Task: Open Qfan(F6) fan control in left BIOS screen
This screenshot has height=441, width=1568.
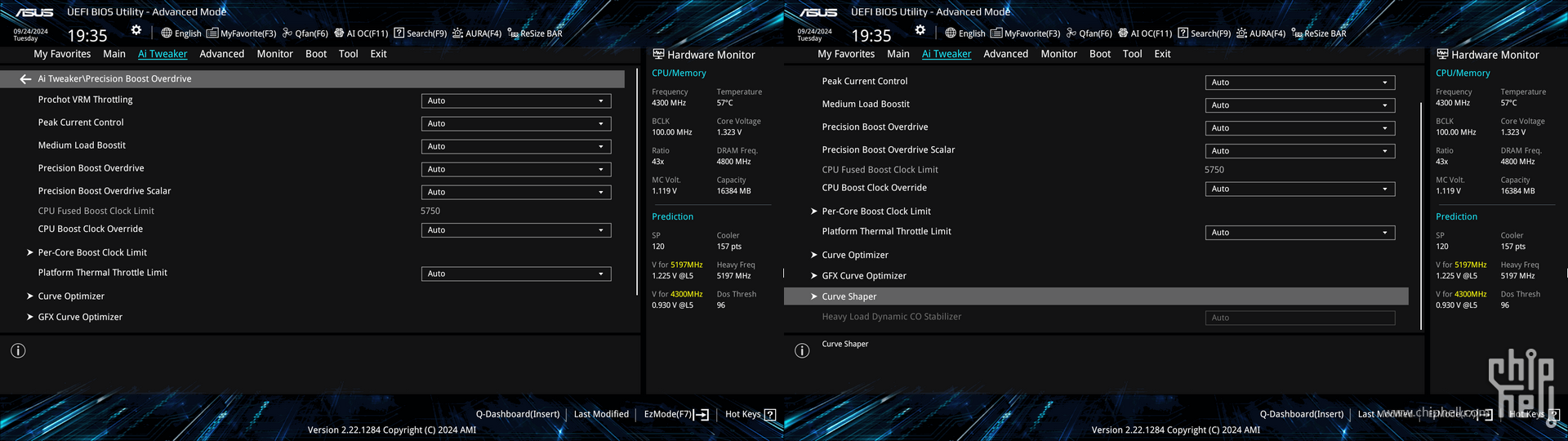Action: 305,33
